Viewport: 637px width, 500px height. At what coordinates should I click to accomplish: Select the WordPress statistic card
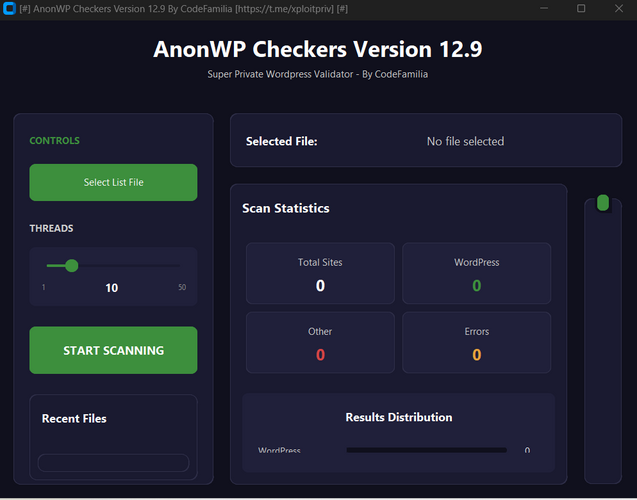(477, 273)
